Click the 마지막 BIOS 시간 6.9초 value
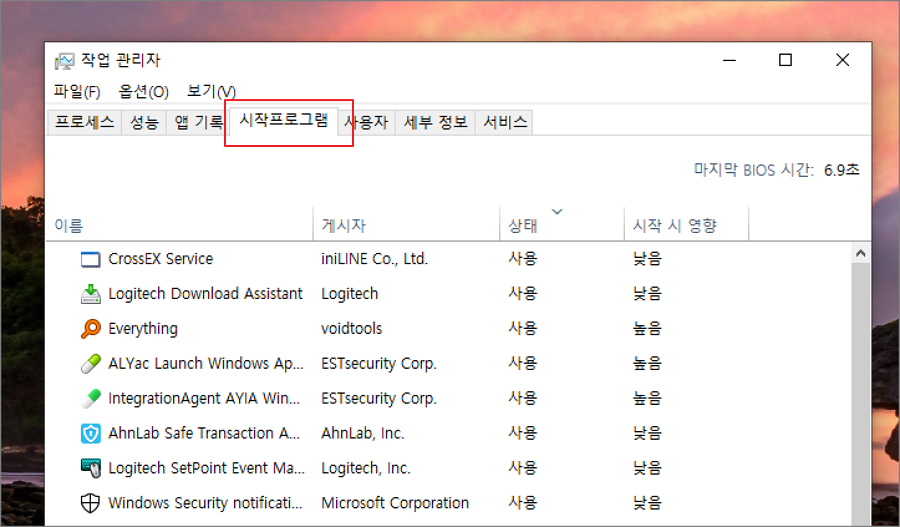900x527 pixels. point(842,170)
